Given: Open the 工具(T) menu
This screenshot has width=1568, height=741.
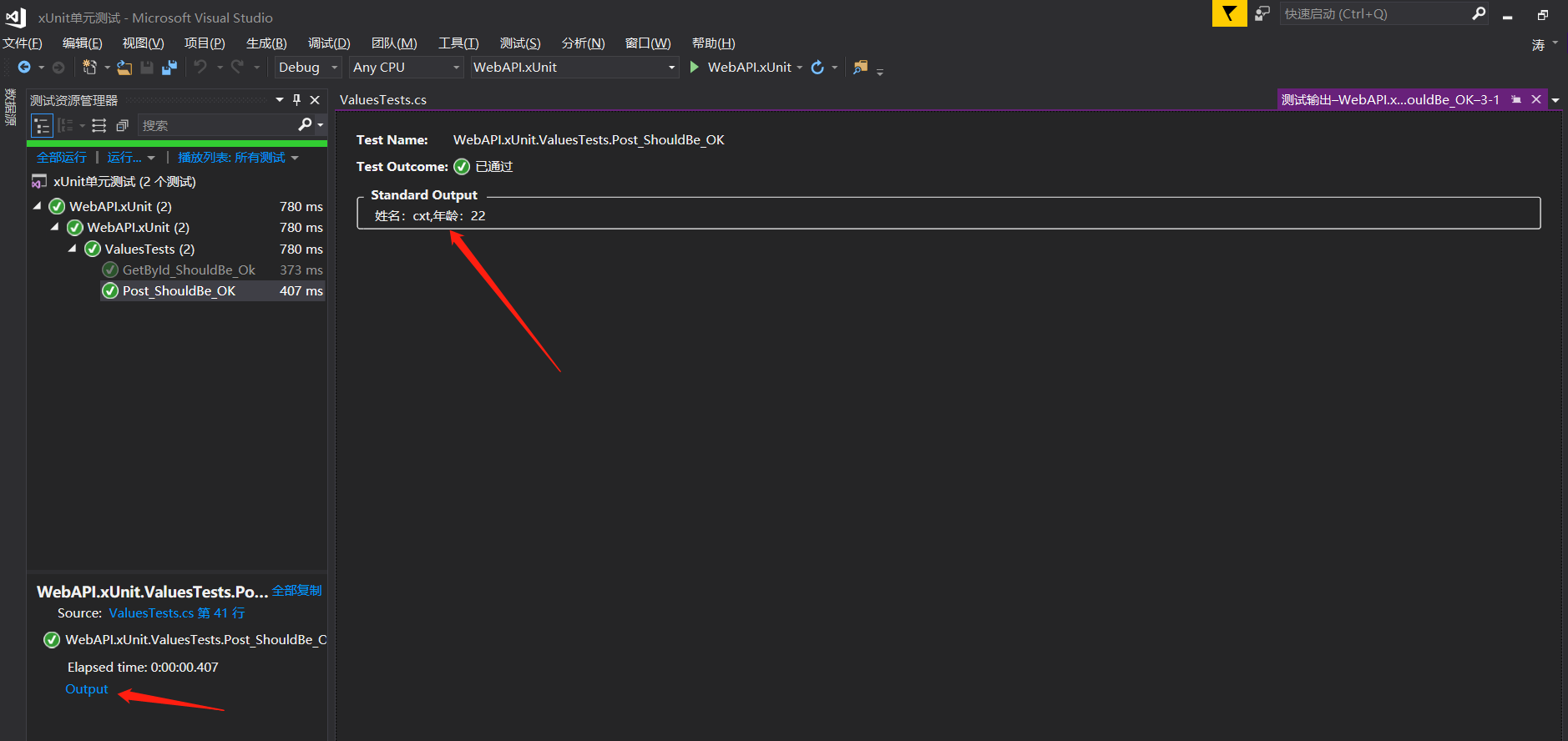Looking at the screenshot, I should point(458,43).
